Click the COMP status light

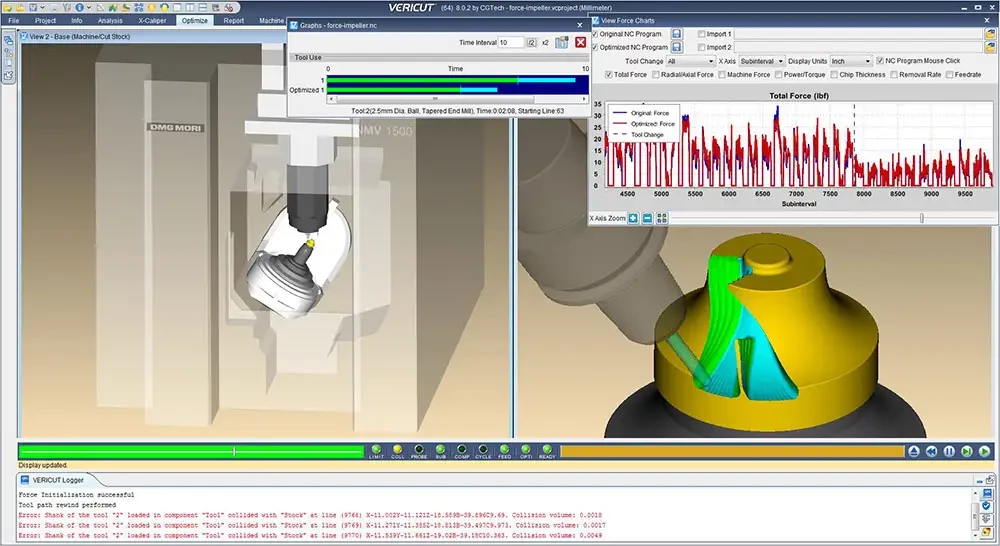point(462,451)
